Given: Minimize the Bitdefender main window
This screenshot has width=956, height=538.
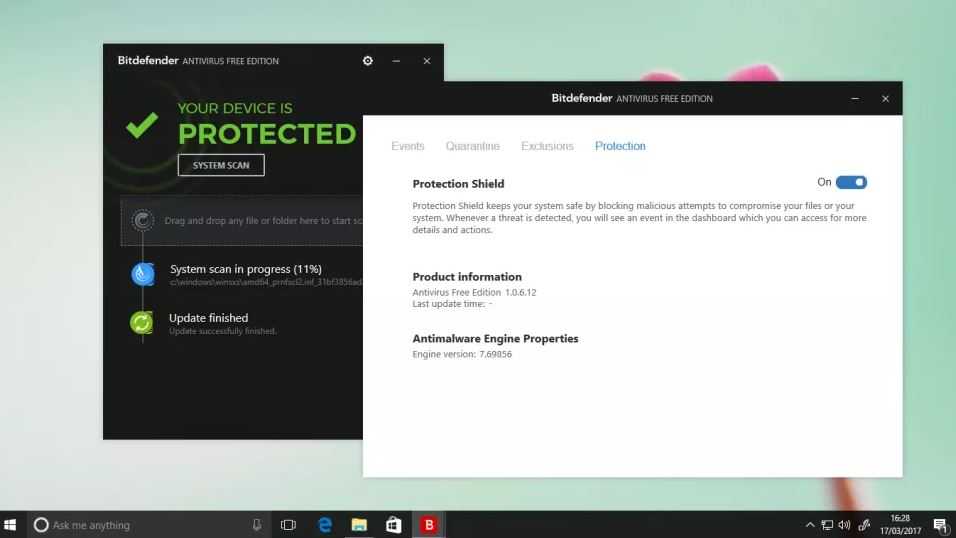Looking at the screenshot, I should click(x=396, y=61).
